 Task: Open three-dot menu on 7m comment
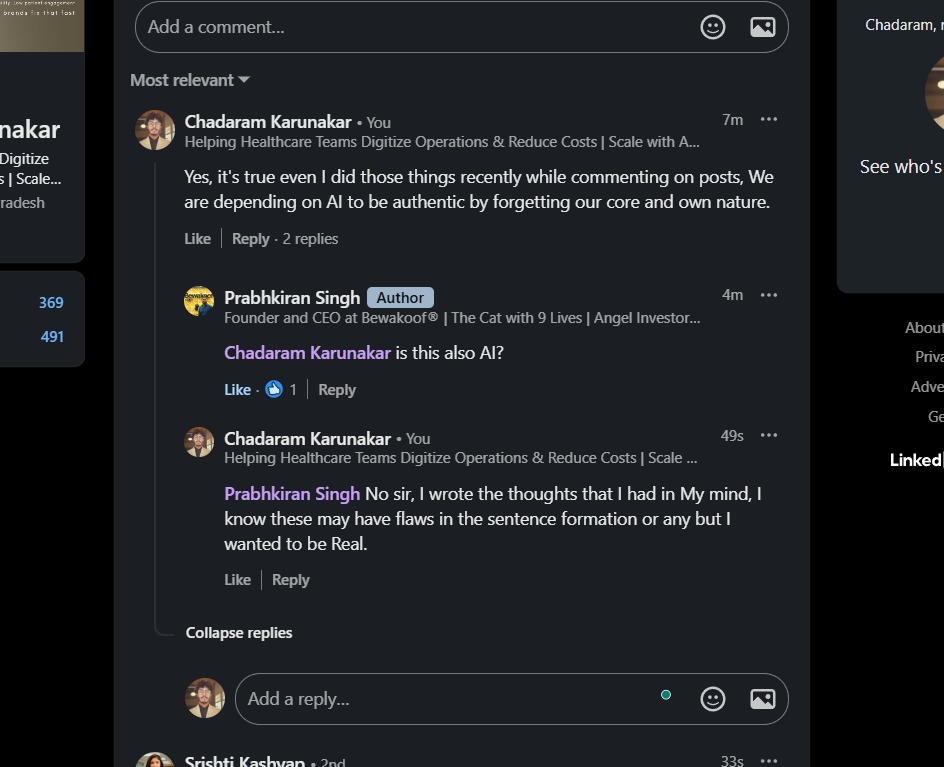[x=768, y=119]
